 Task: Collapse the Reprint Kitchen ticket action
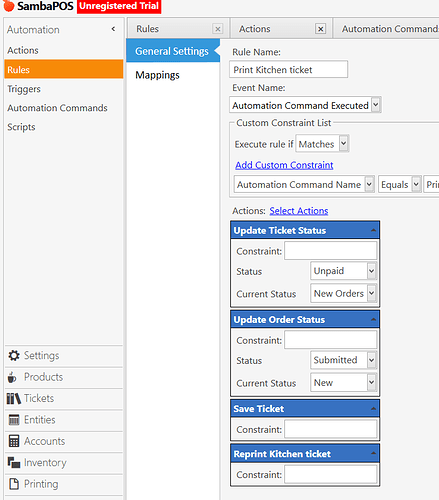[x=373, y=453]
